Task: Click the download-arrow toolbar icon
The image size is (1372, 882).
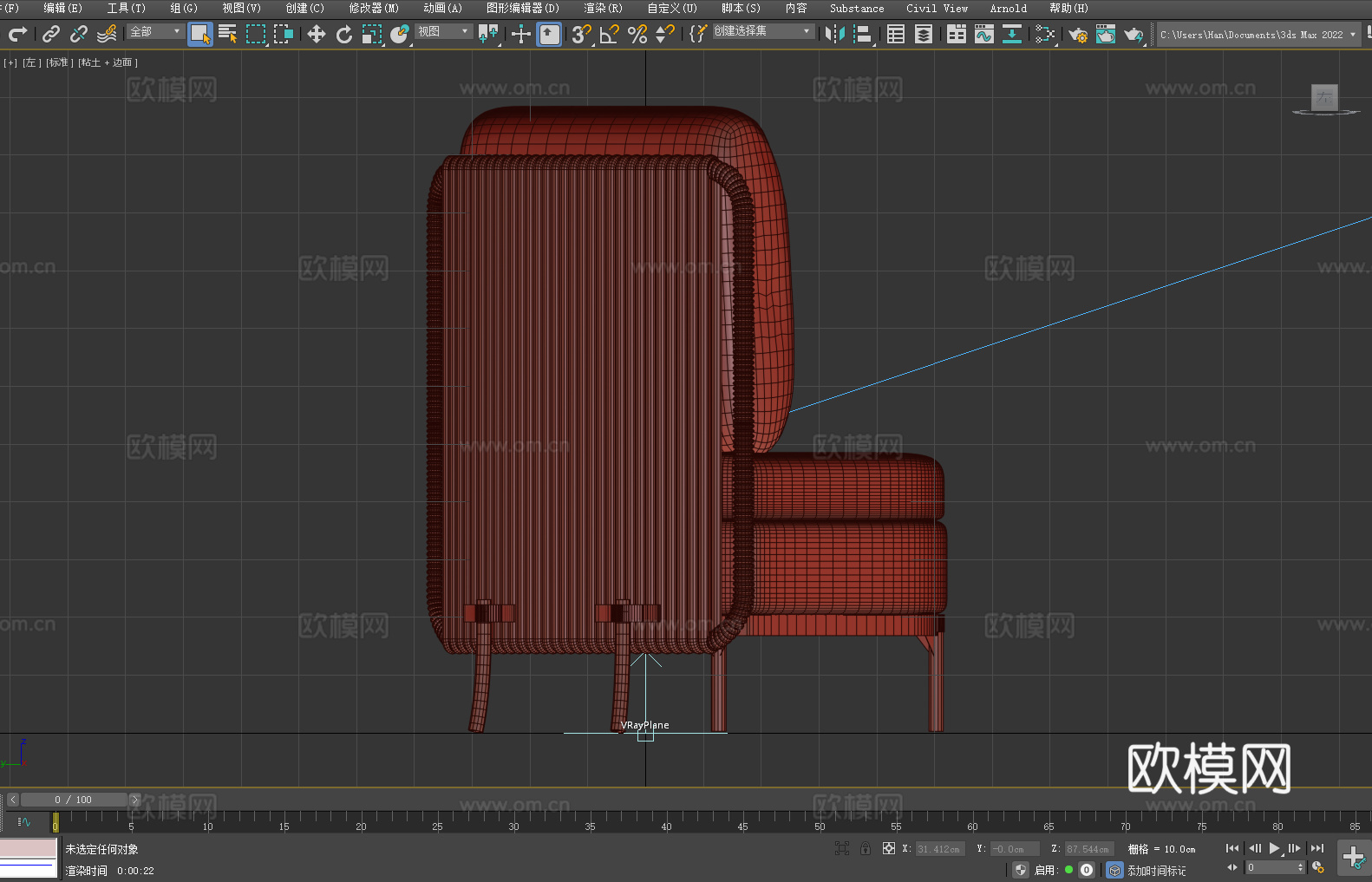Action: pyautogui.click(x=1012, y=34)
